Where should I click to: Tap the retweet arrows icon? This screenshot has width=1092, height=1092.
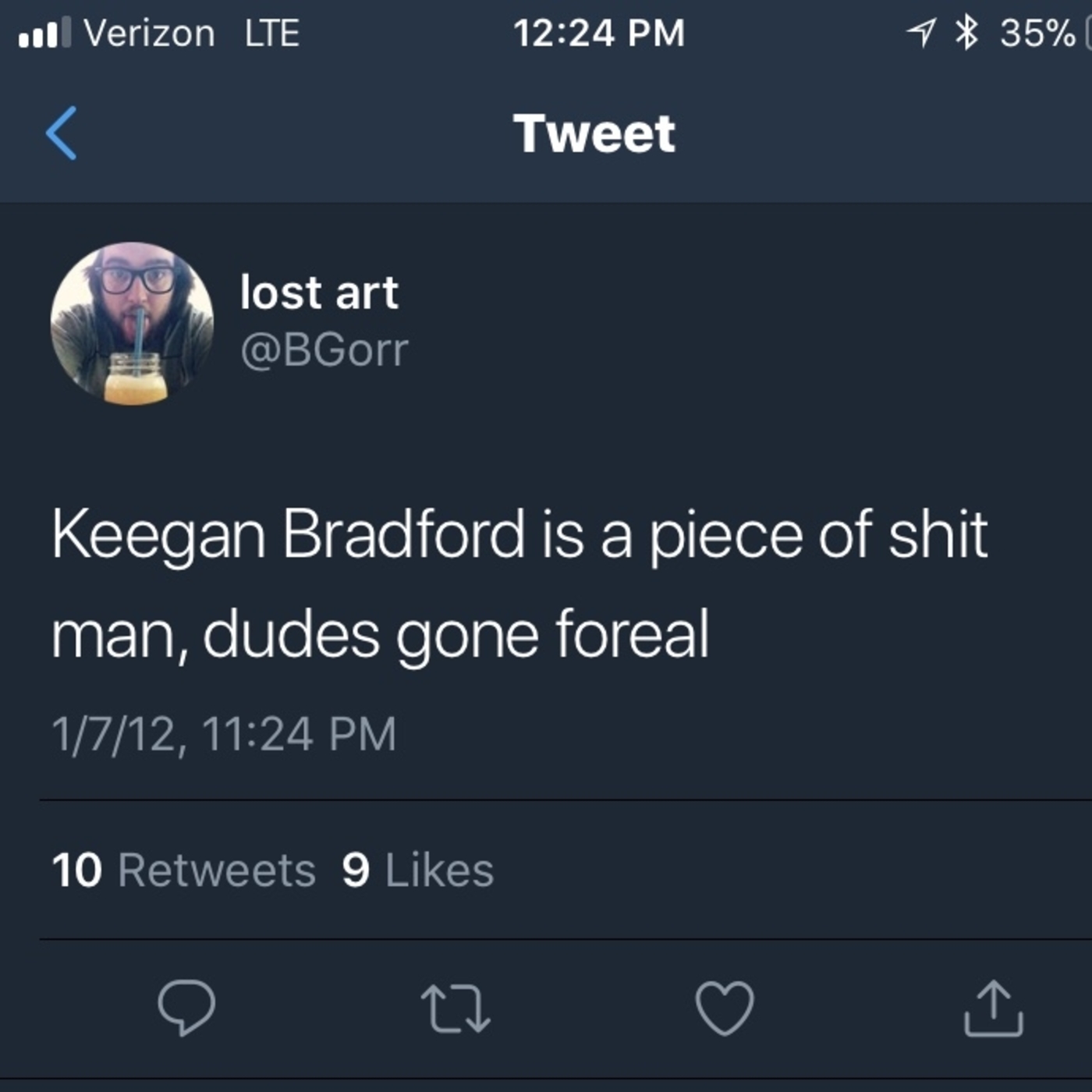coord(456,1008)
